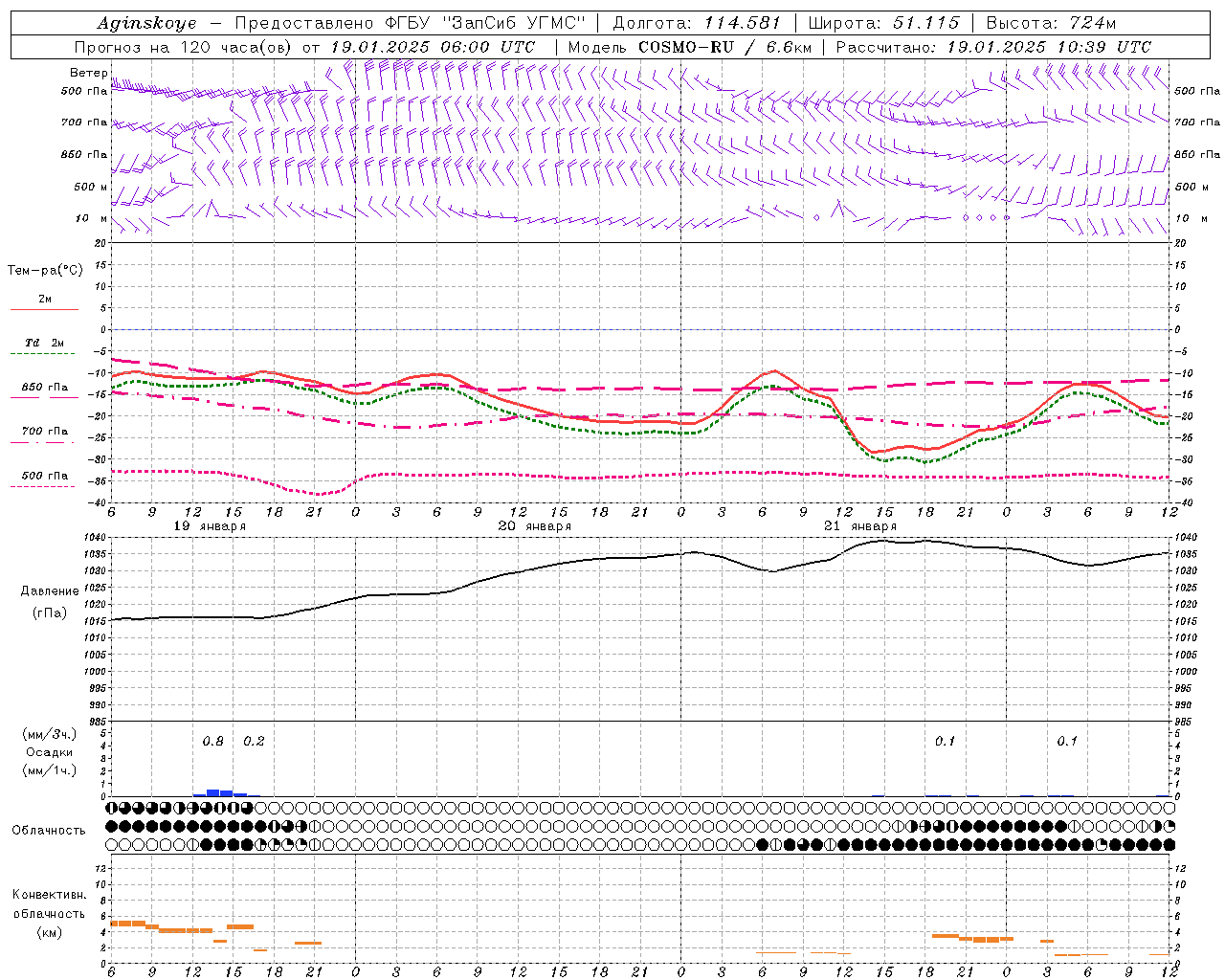Click the left-axis 500 м wind level label

point(91,187)
